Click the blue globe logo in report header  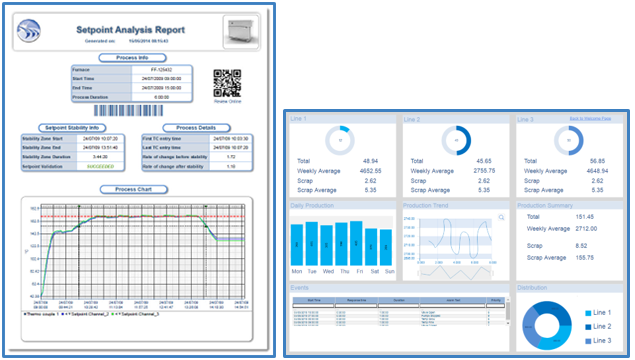(x=29, y=31)
